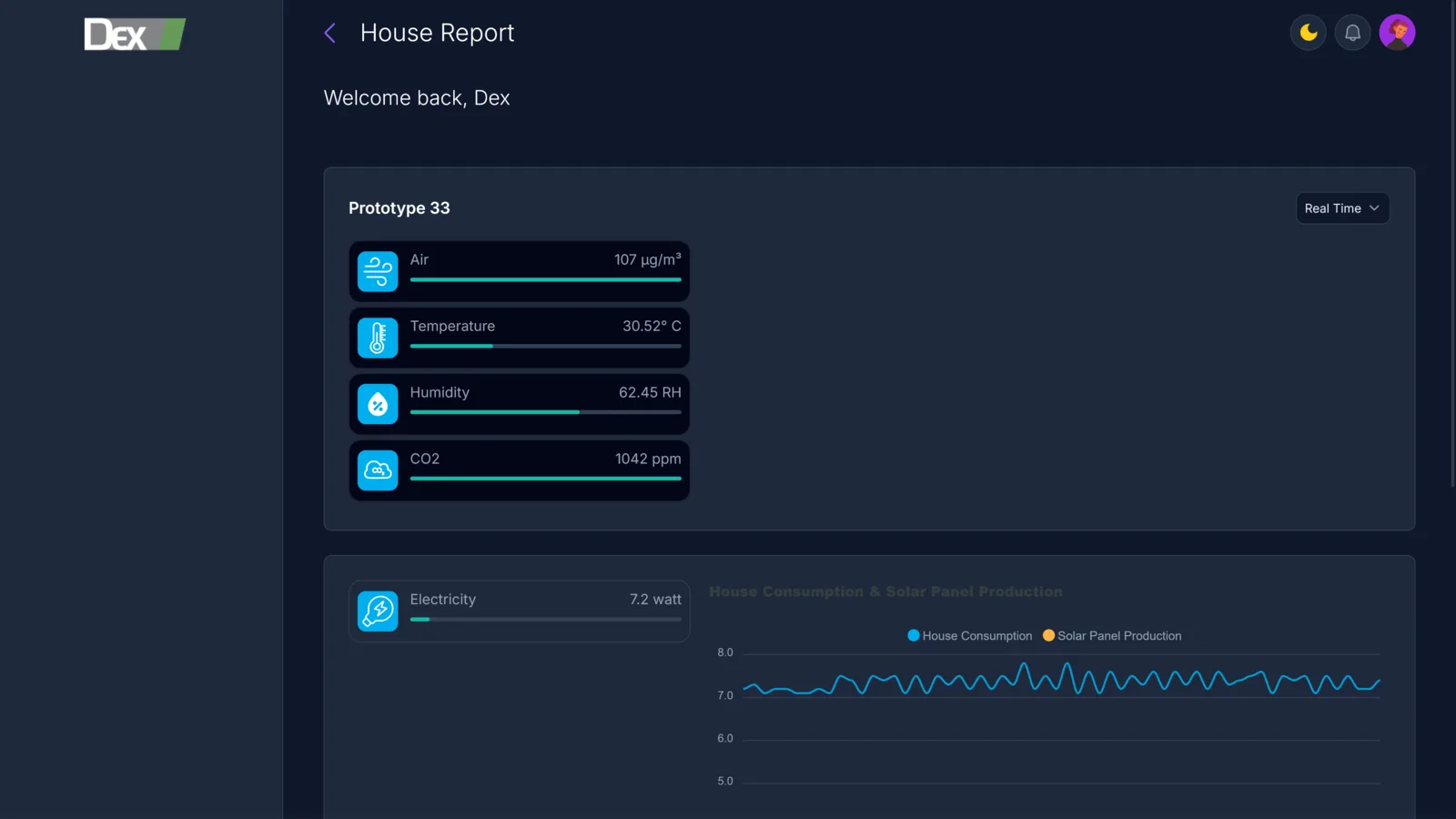1456x819 pixels.
Task: Click the 6.0 axis label
Action: (725, 738)
